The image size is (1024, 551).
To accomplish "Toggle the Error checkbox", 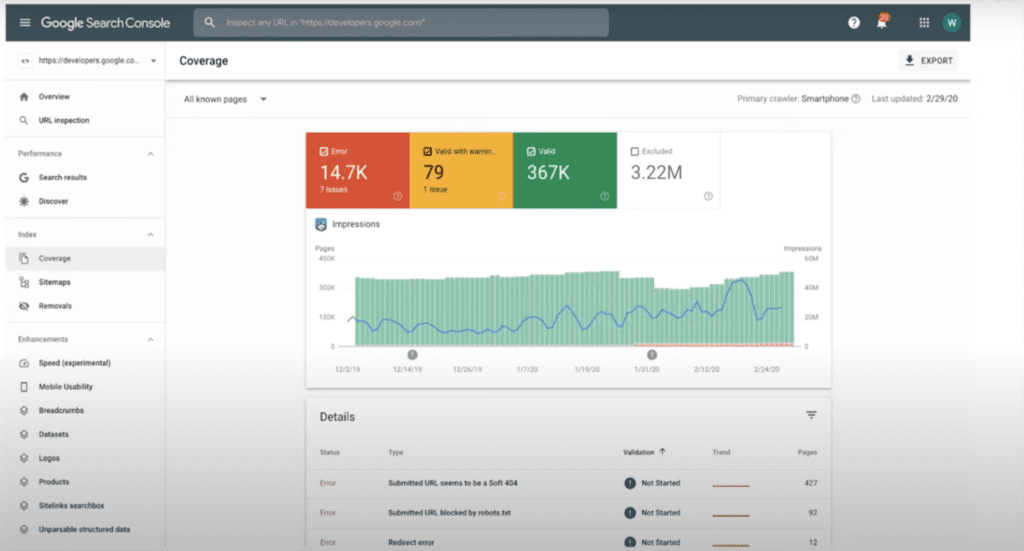I will tap(323, 151).
